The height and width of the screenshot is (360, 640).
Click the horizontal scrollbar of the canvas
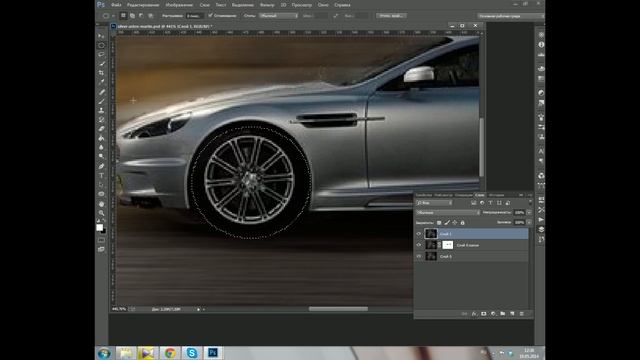338,309
